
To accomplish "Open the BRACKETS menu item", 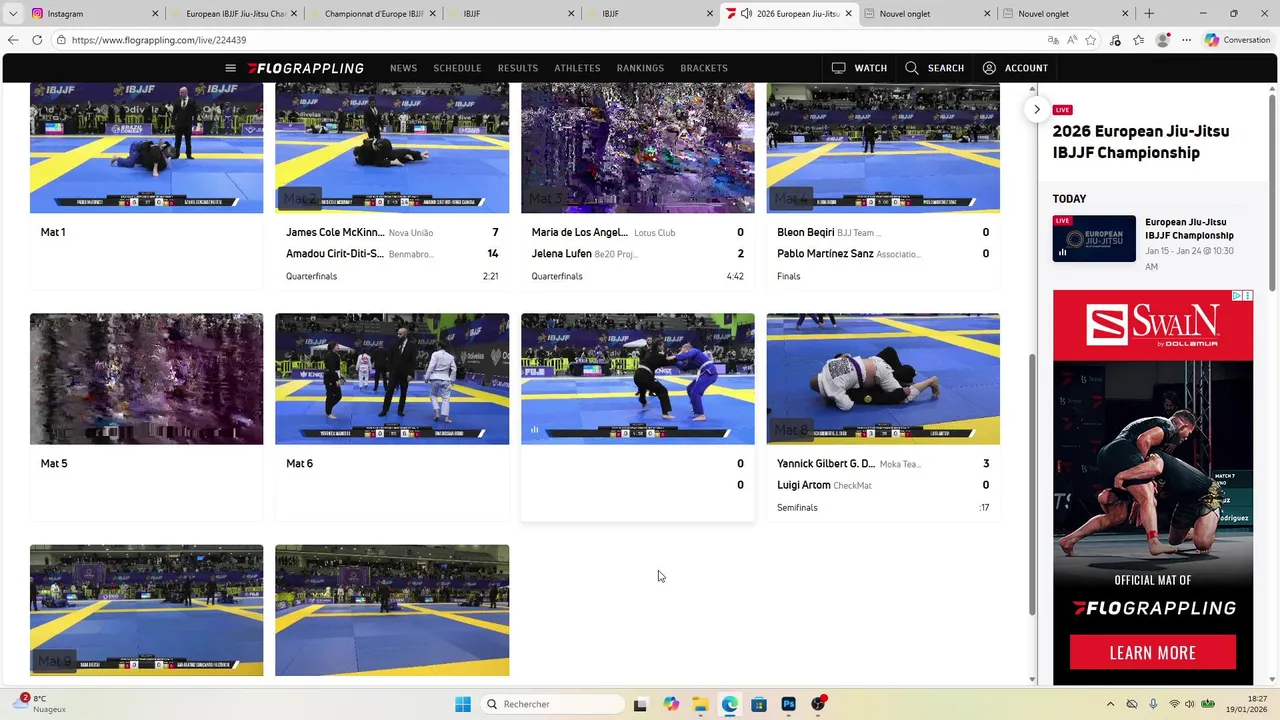I will (704, 68).
